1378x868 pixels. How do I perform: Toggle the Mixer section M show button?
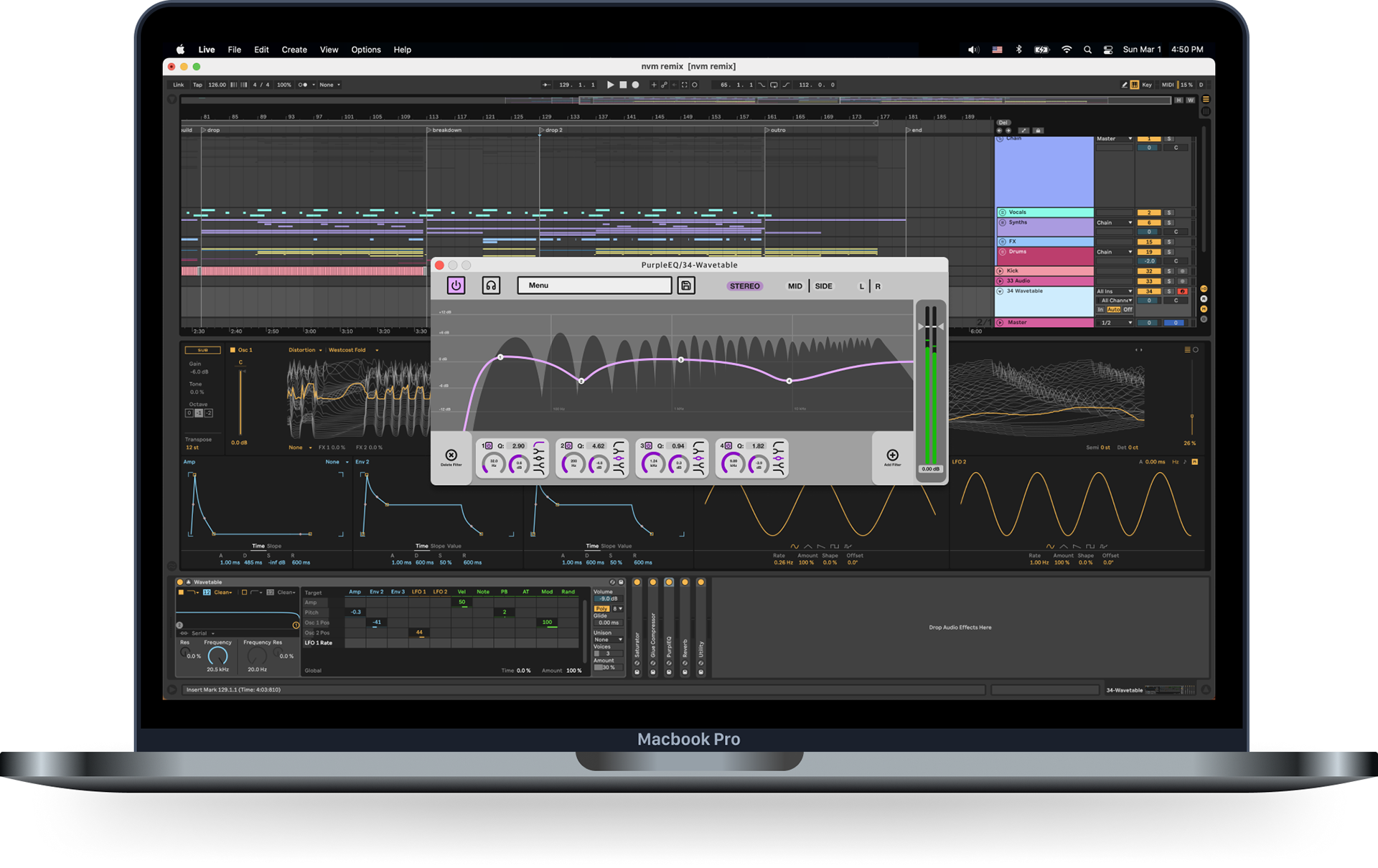click(x=1204, y=309)
